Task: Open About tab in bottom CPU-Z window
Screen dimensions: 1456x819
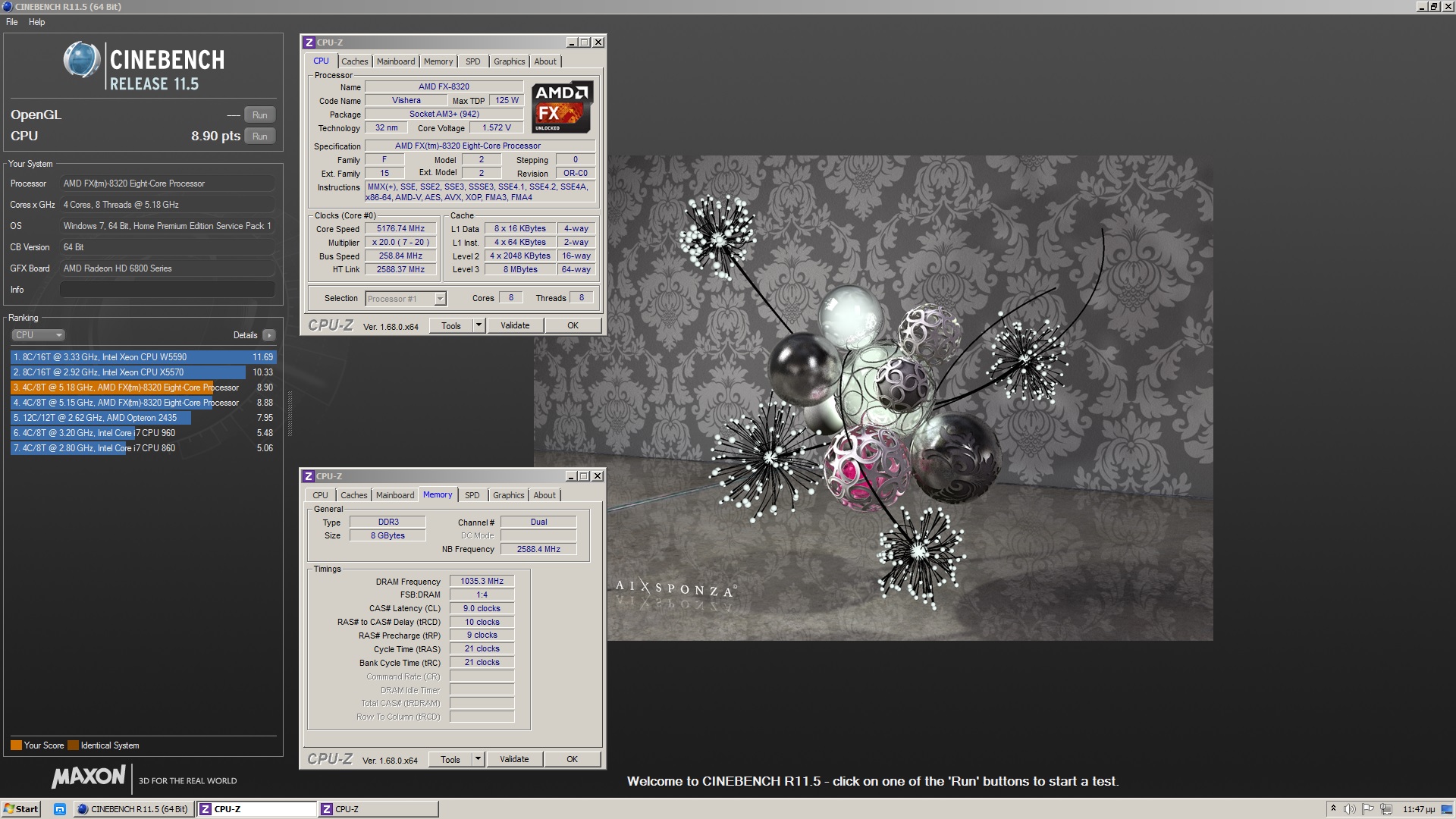Action: 544,495
